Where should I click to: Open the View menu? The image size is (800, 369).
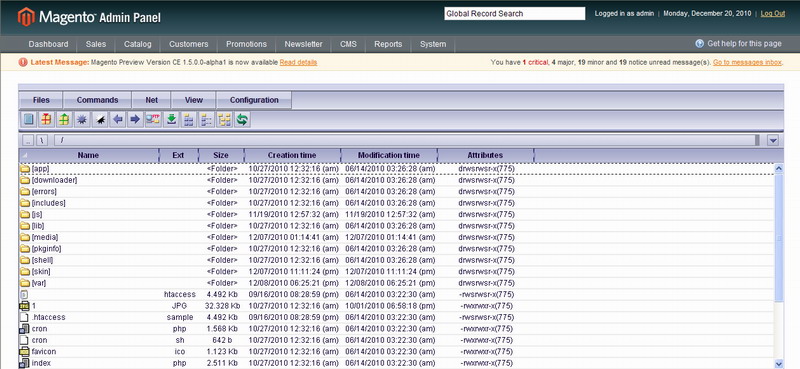click(194, 100)
